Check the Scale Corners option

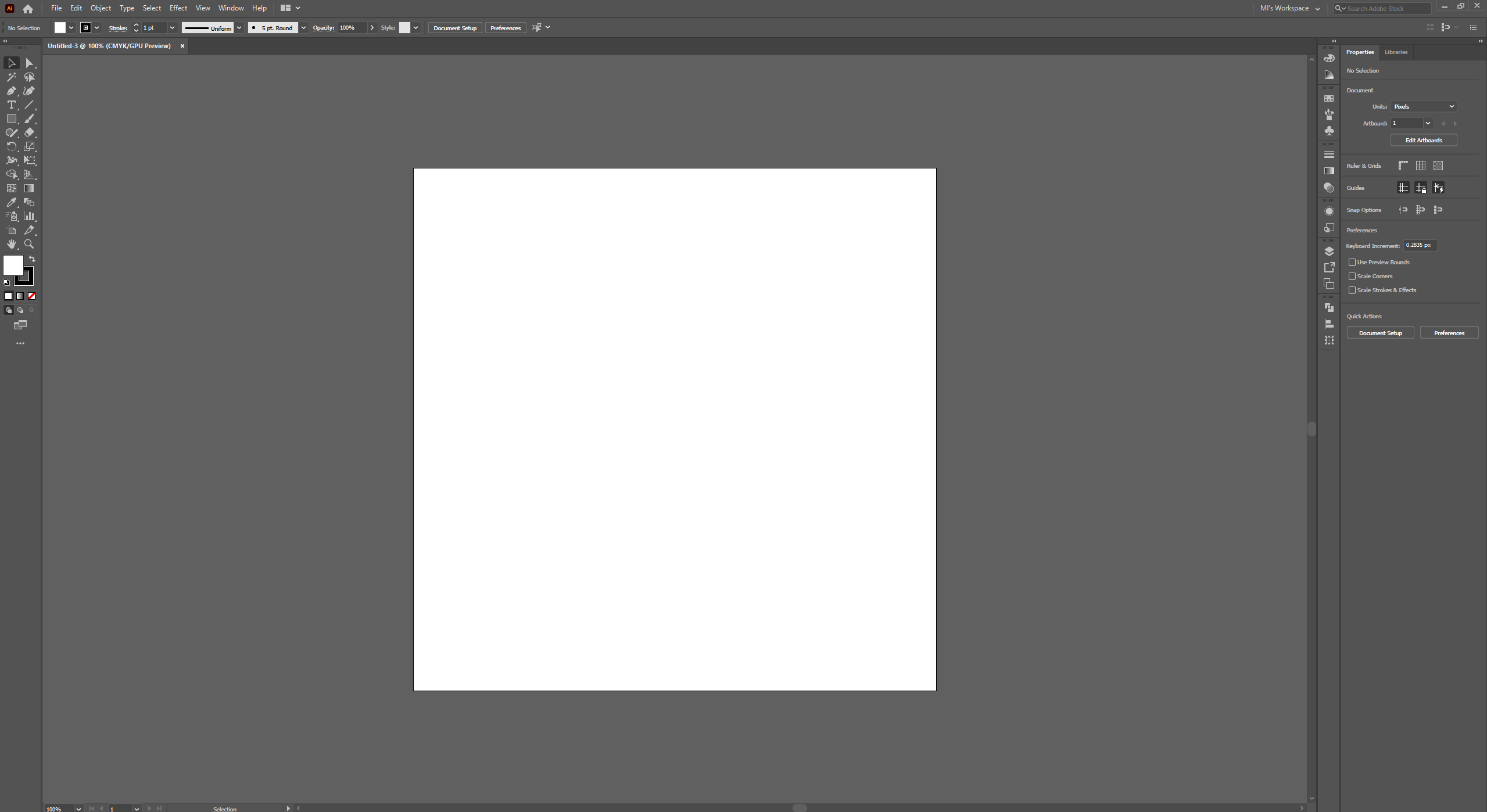click(x=1352, y=276)
